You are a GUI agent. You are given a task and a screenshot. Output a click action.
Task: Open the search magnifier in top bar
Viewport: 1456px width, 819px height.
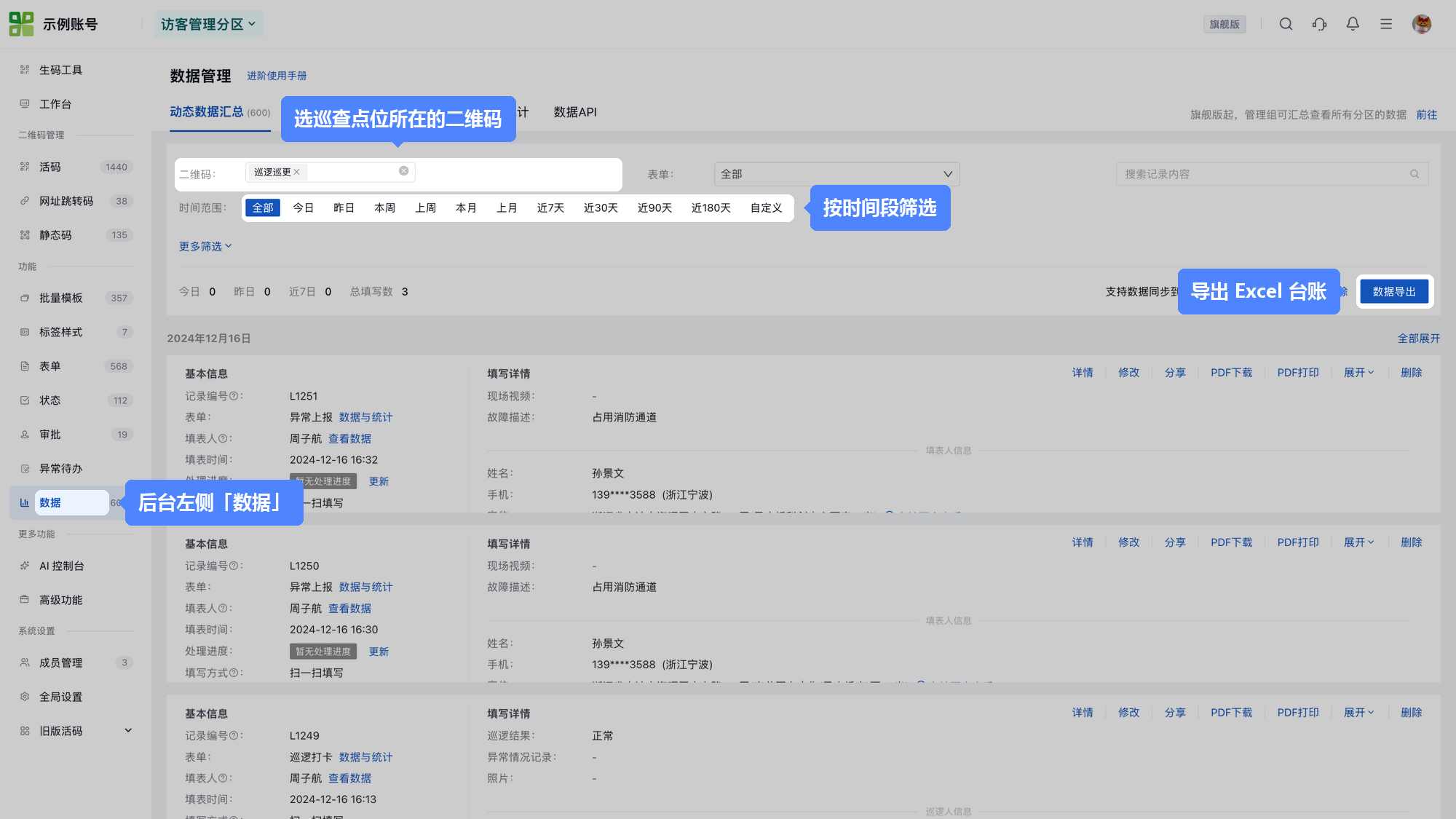(x=1286, y=24)
